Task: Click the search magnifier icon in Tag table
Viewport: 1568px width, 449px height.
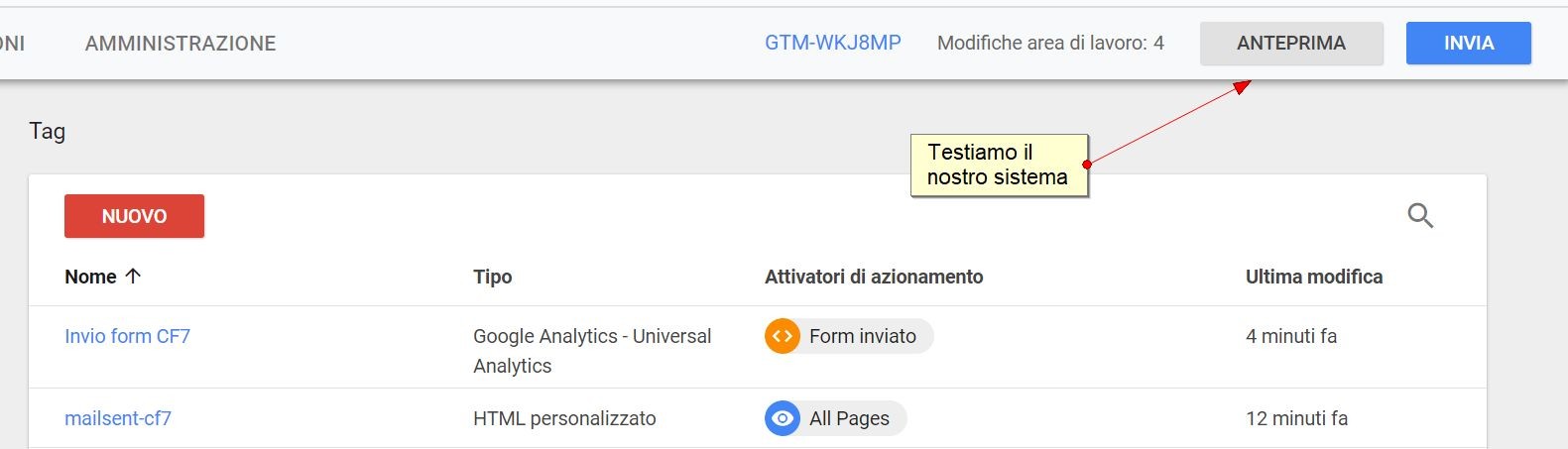Action: pos(1420,216)
